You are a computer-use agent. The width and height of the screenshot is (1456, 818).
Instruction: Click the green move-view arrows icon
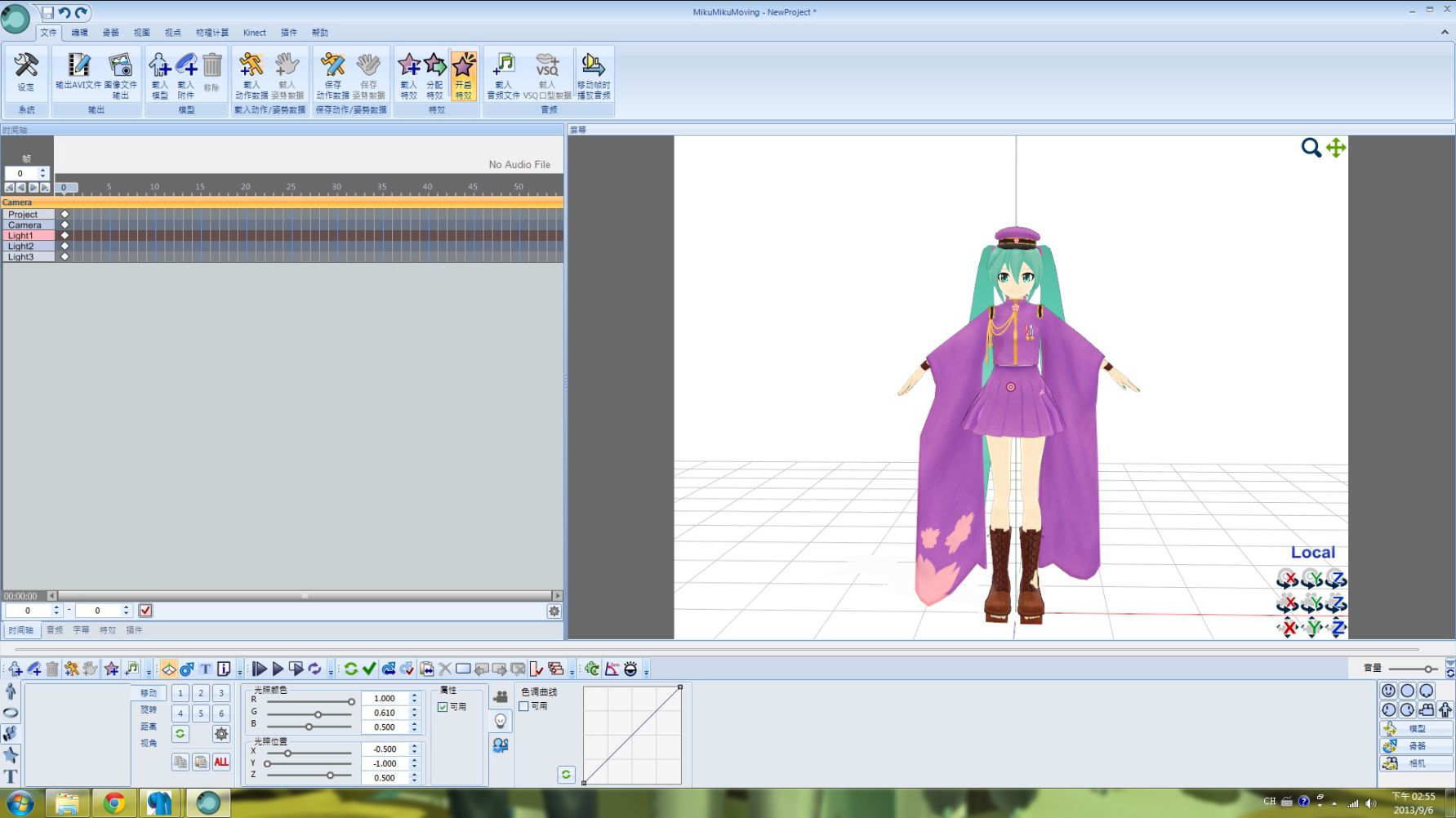click(1336, 147)
